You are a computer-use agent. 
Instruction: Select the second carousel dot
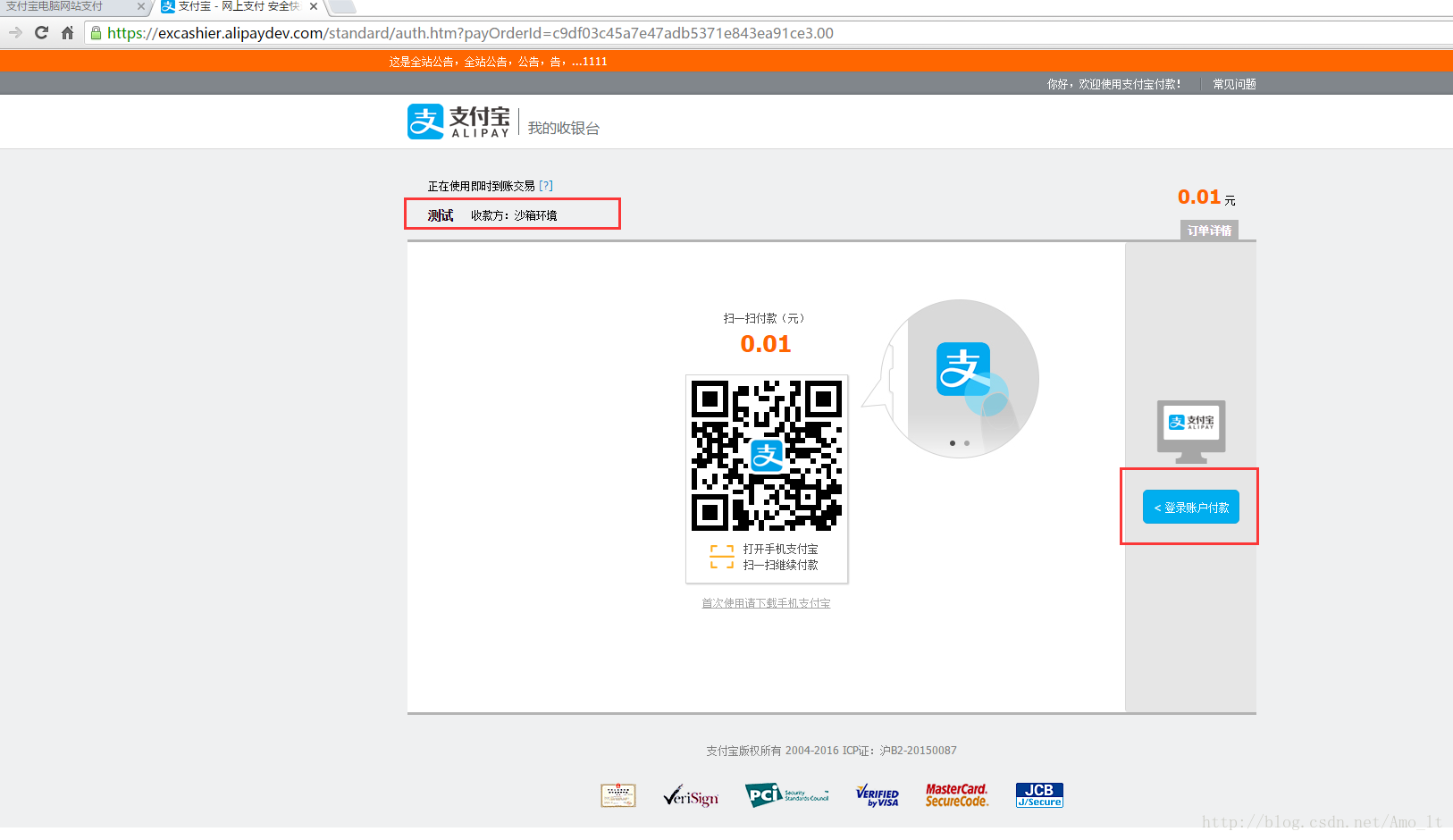967,443
